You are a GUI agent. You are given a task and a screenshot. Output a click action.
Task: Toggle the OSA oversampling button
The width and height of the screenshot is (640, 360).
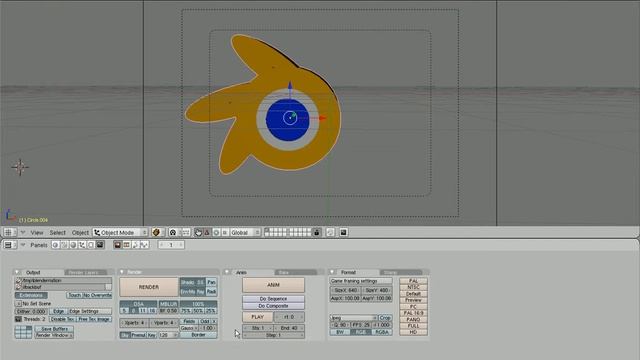[x=138, y=304]
